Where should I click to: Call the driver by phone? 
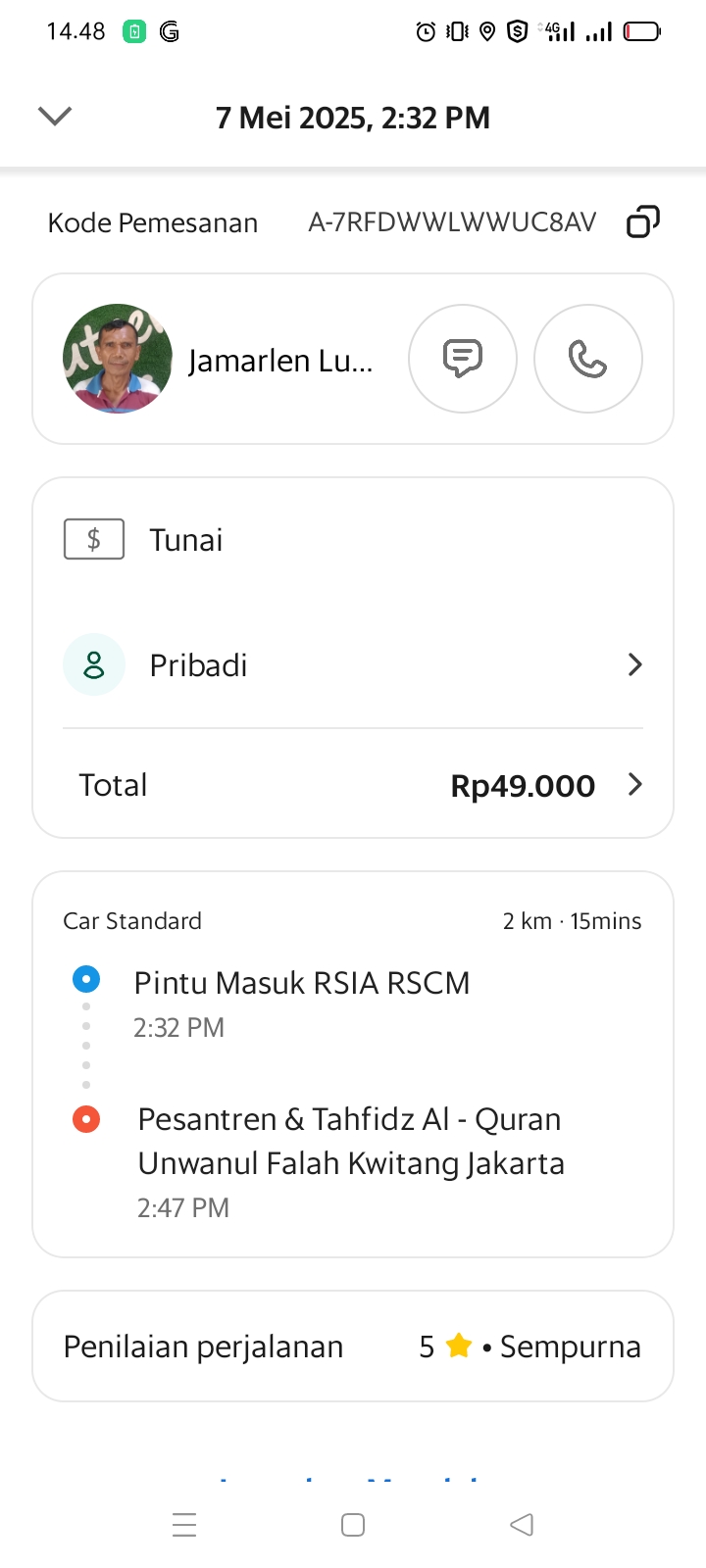(x=587, y=359)
